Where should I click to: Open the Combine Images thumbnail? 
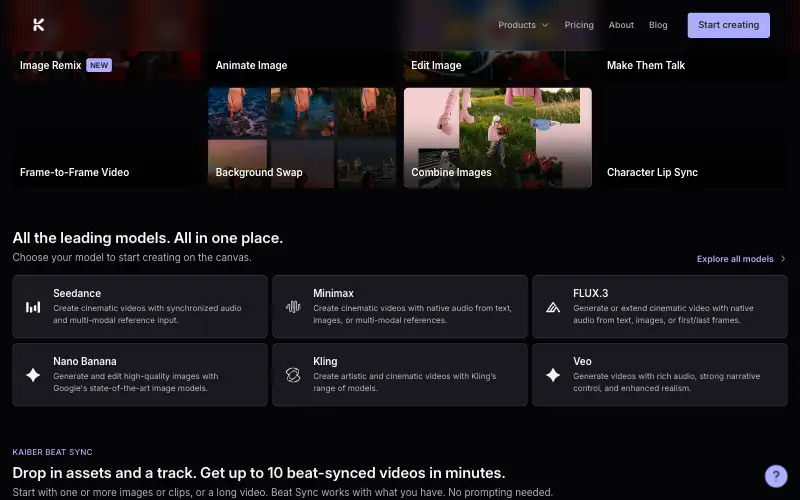(x=498, y=138)
